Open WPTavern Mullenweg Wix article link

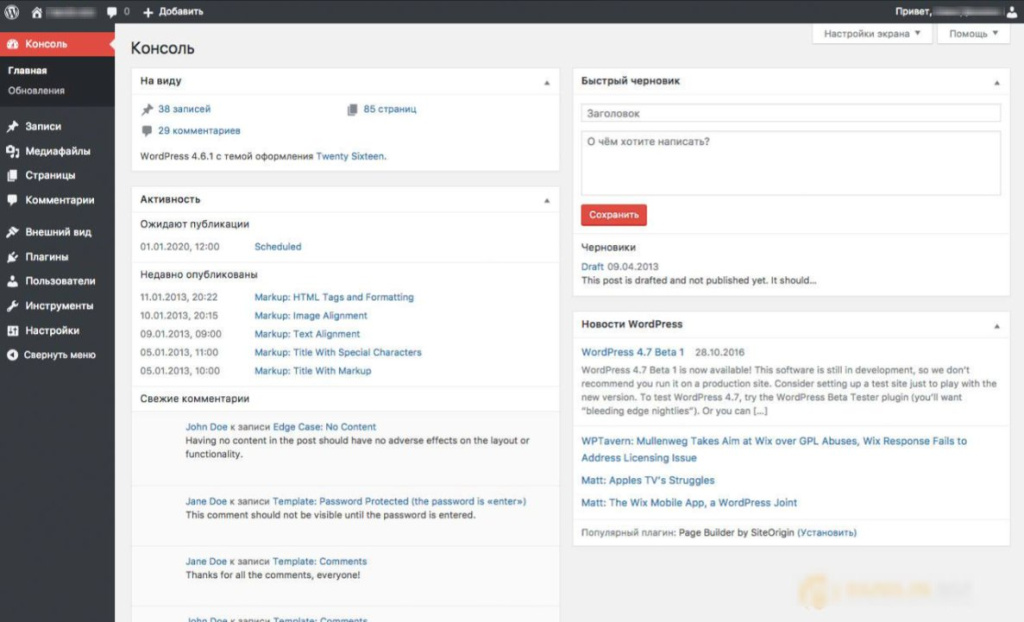pos(774,450)
